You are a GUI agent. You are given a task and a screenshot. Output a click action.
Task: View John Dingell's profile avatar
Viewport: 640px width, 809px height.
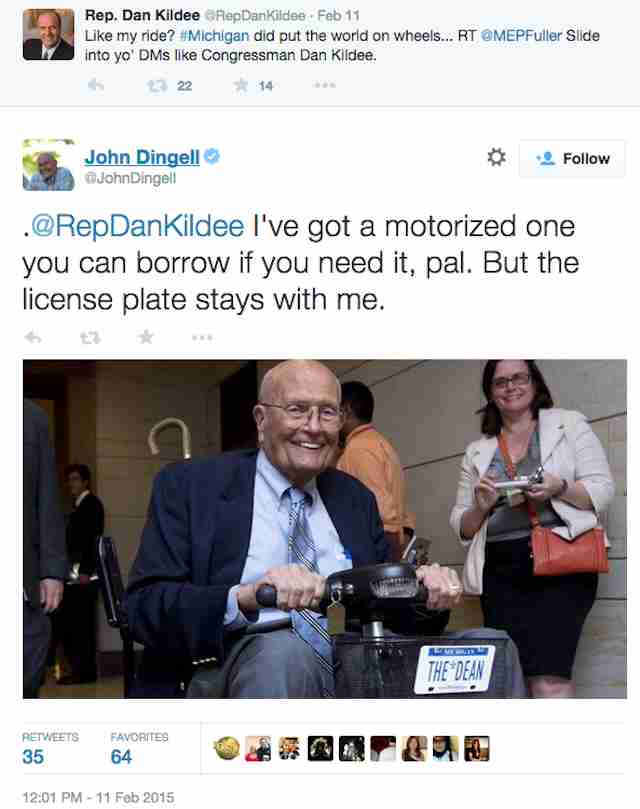pyautogui.click(x=49, y=165)
